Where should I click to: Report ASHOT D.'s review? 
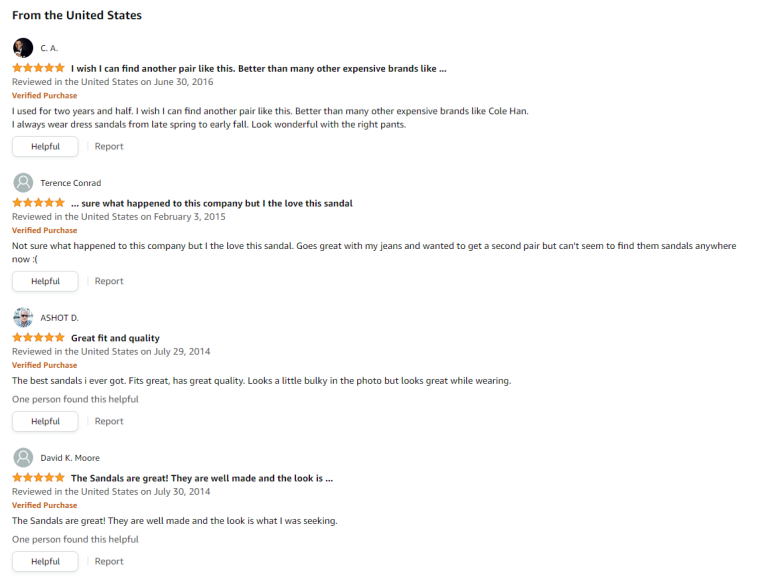click(x=109, y=422)
